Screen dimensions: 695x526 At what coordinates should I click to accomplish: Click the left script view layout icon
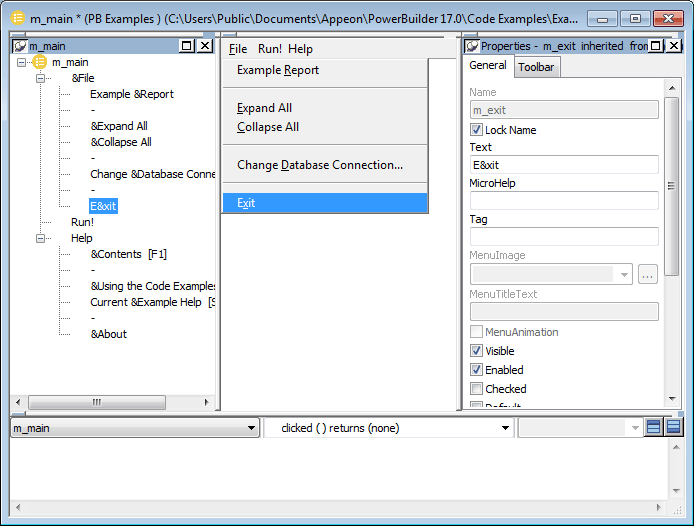(x=654, y=428)
